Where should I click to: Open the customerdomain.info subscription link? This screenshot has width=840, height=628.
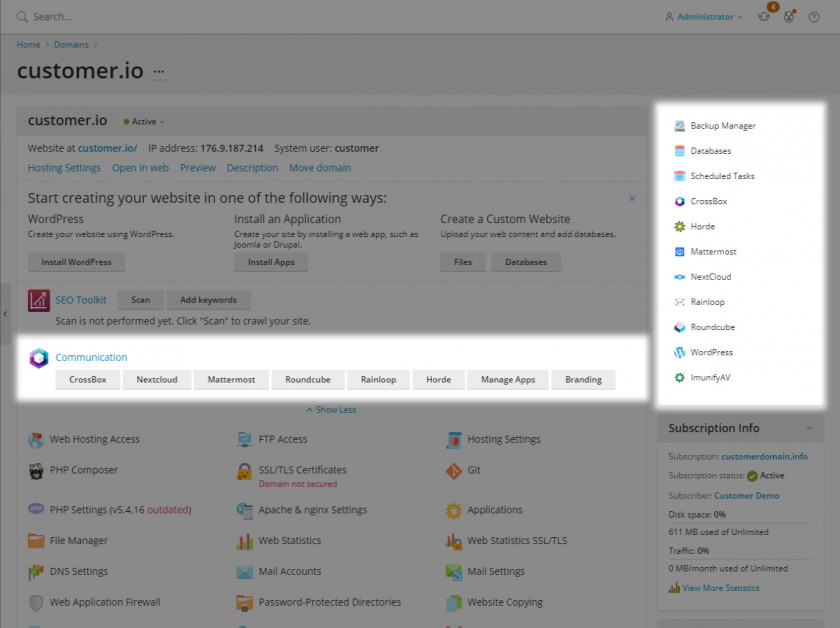pyautogui.click(x=764, y=457)
